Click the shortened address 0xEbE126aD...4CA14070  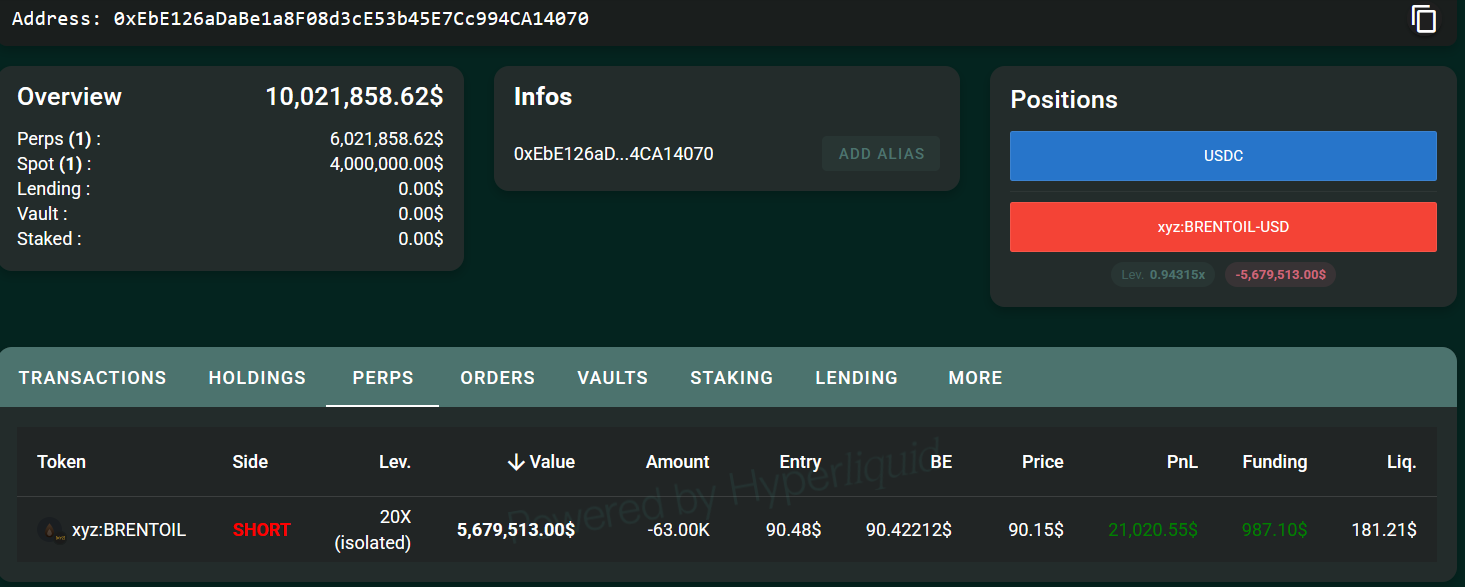pyautogui.click(x=613, y=154)
